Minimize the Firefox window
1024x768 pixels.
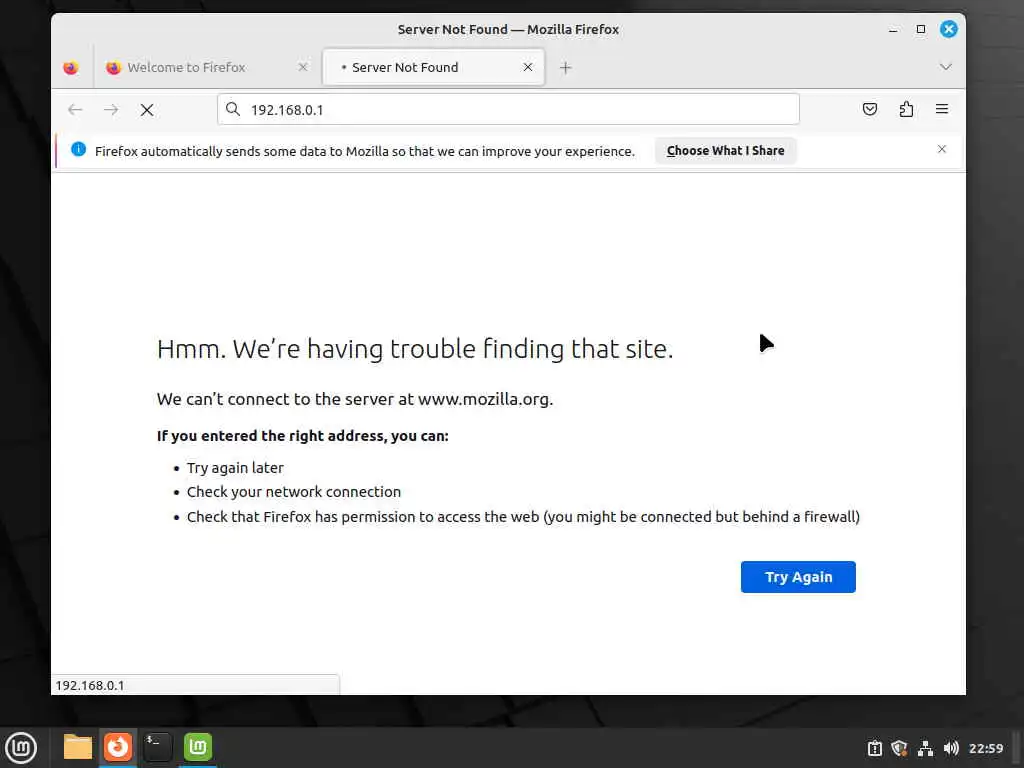[x=893, y=29]
